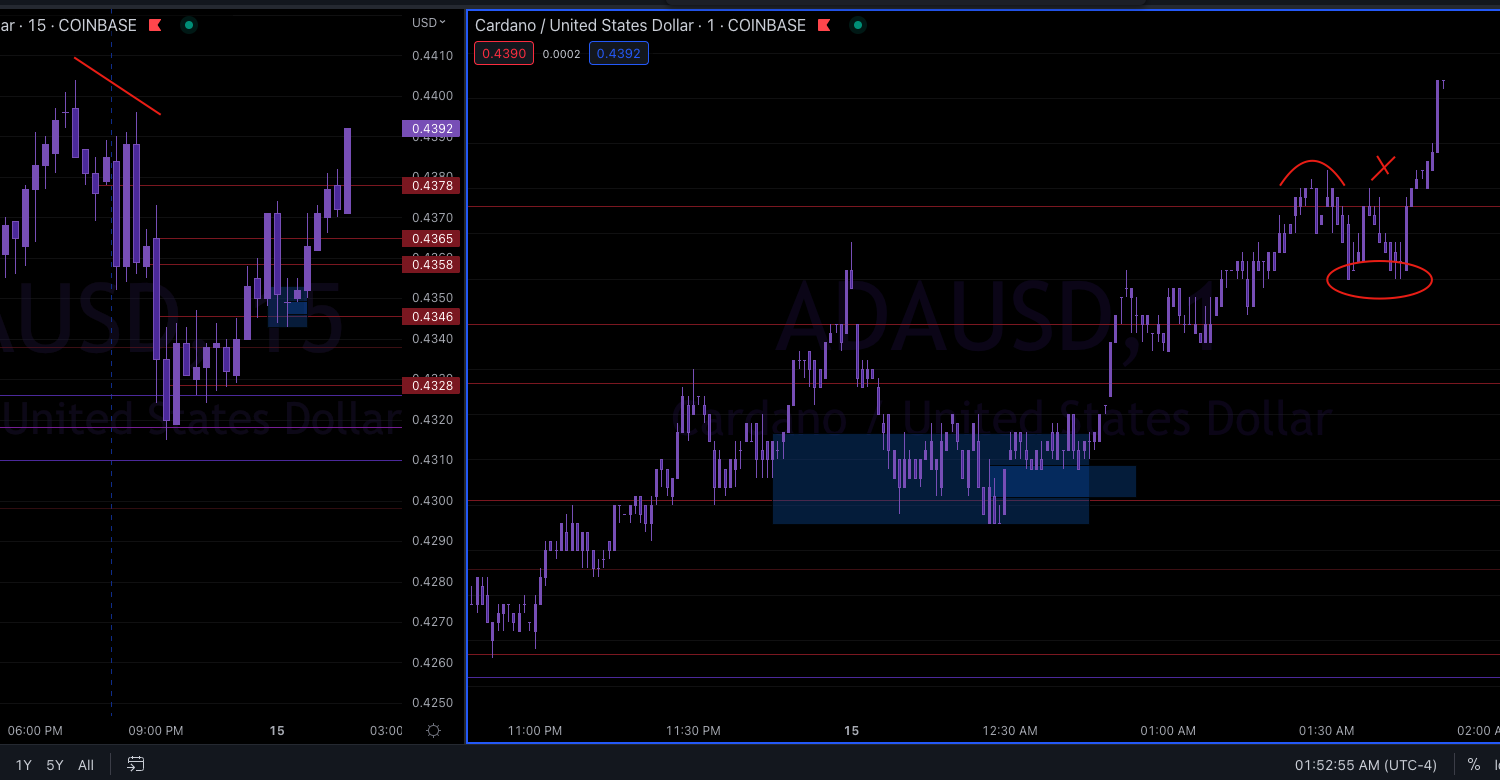Click the green market status dot on the 15-minute chart
The height and width of the screenshot is (780, 1500).
point(188,25)
